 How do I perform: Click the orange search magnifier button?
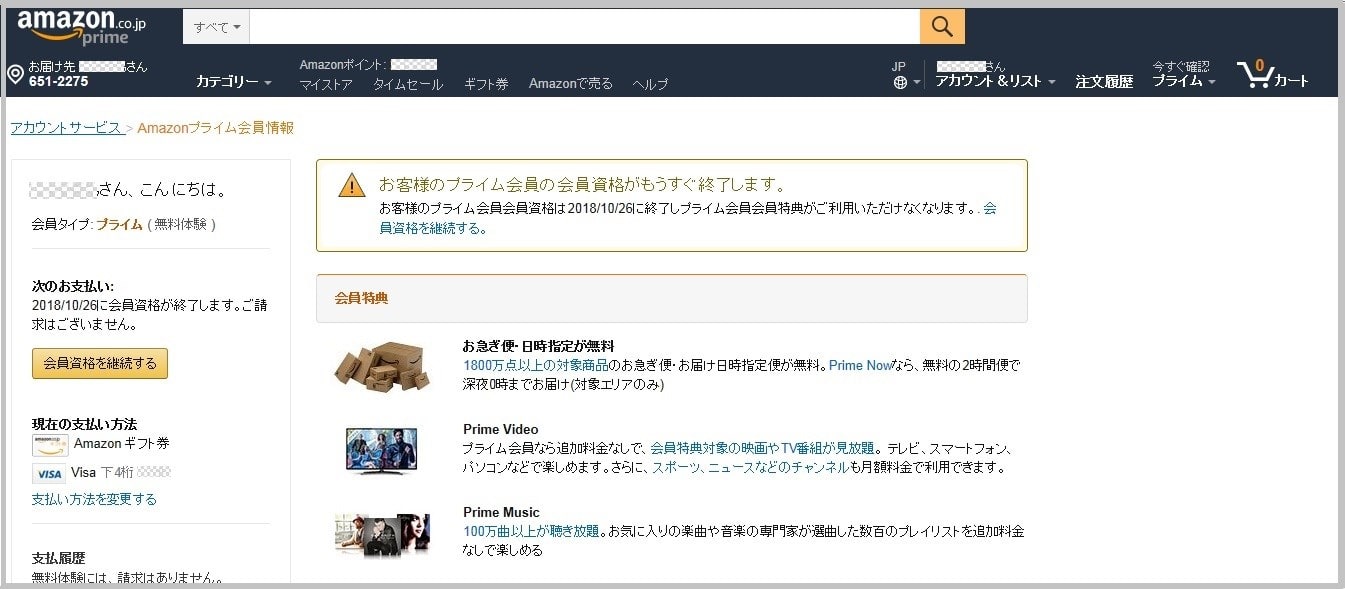pos(942,26)
